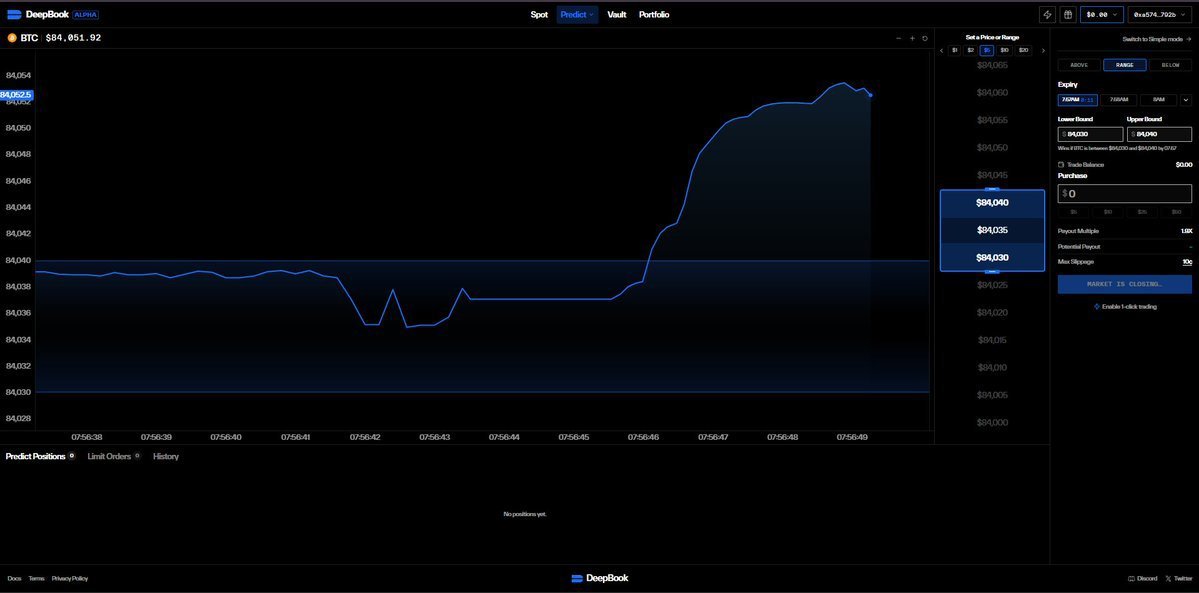Image resolution: width=1199 pixels, height=593 pixels.
Task: Choose the $5 price step
Action: coord(987,51)
